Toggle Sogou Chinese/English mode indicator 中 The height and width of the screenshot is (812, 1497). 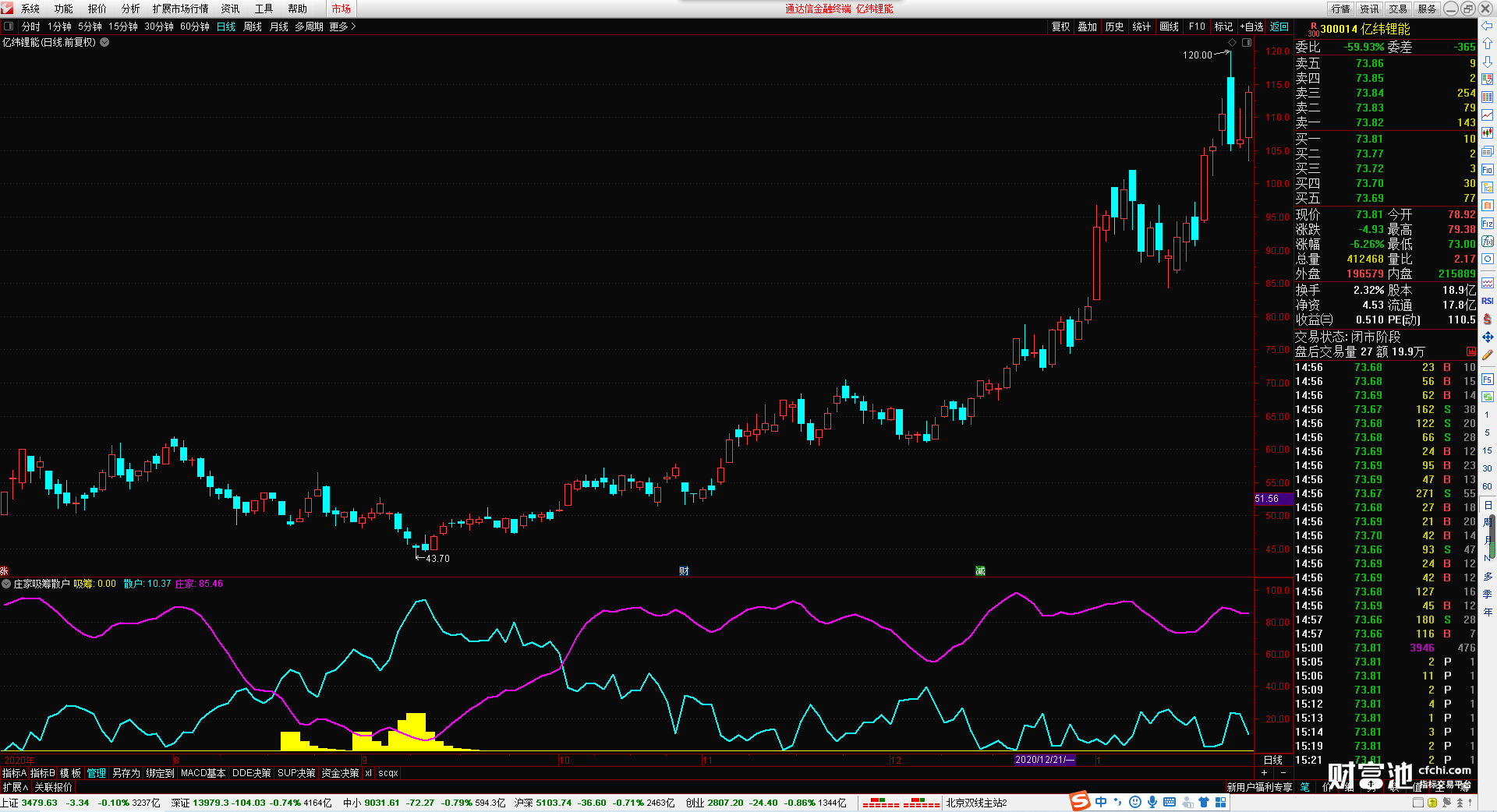pos(1101,802)
